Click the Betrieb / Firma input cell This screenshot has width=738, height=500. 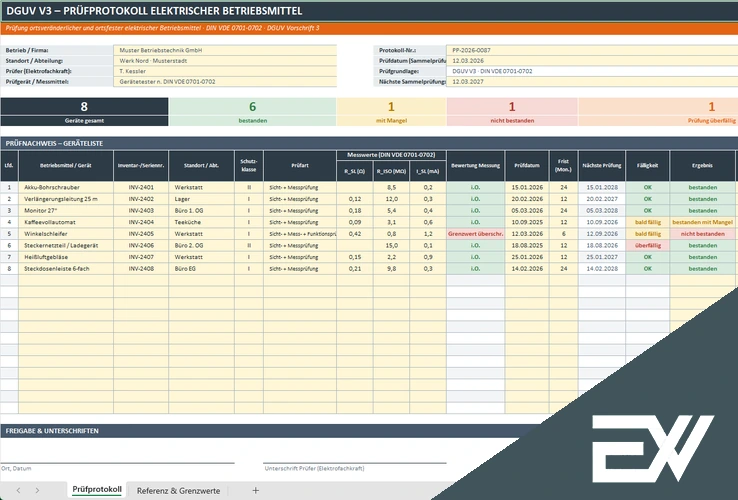pyautogui.click(x=225, y=50)
